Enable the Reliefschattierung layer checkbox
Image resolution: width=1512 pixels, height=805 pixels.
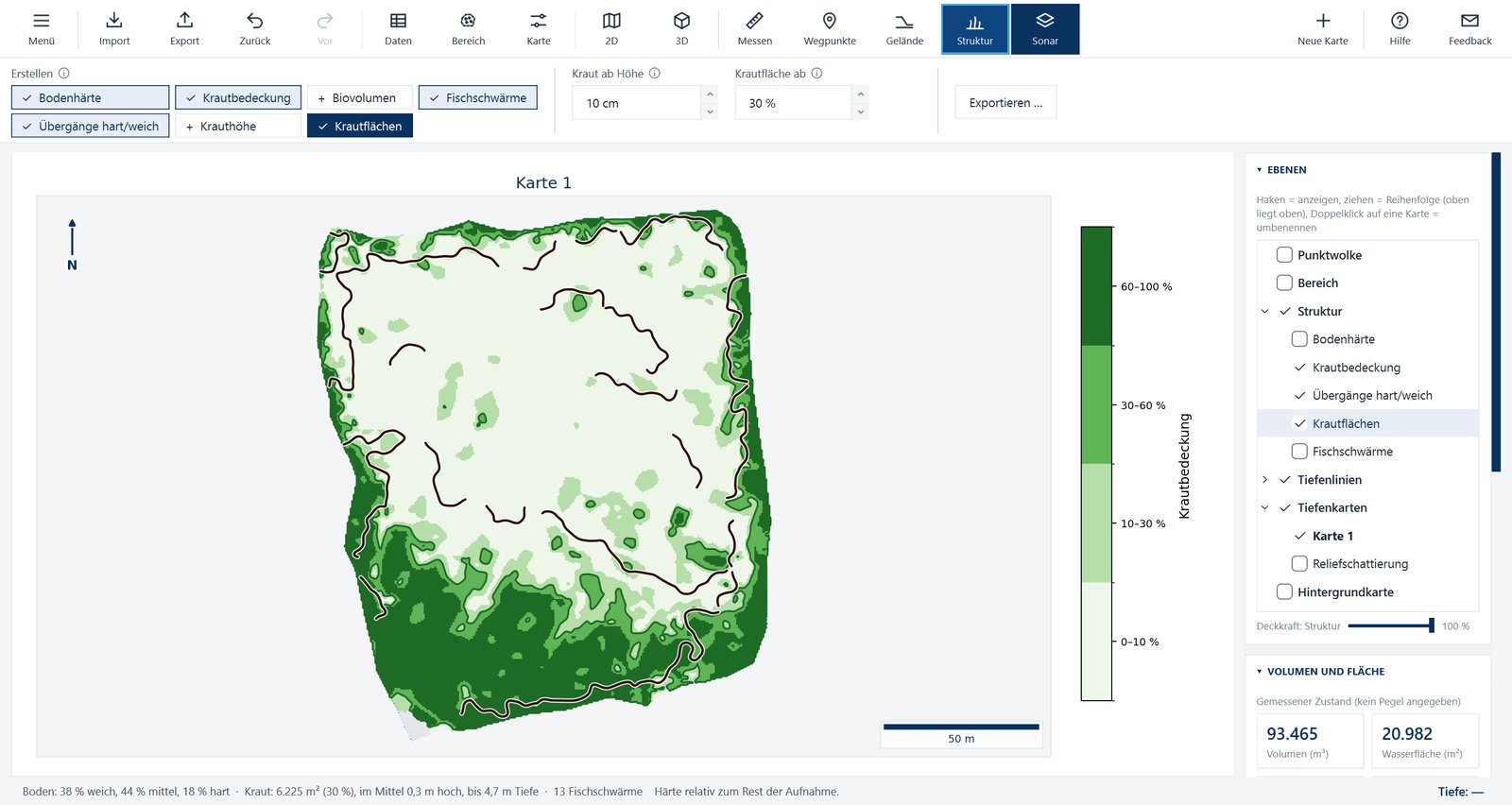click(x=1299, y=564)
